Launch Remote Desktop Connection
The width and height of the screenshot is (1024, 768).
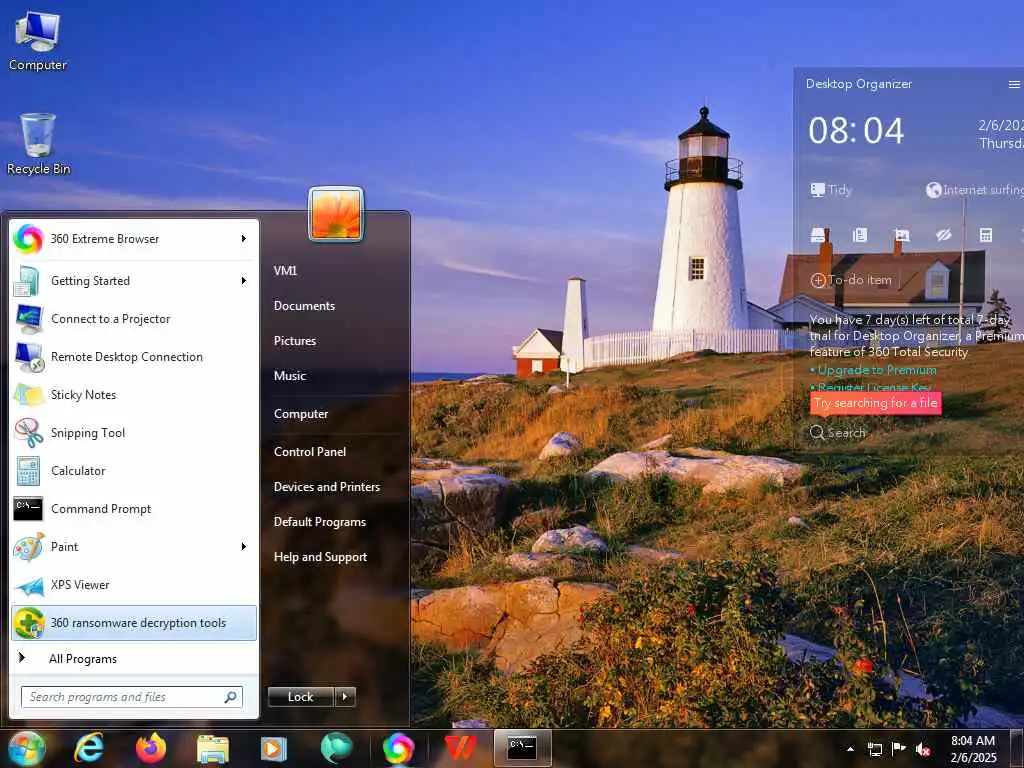[134, 357]
